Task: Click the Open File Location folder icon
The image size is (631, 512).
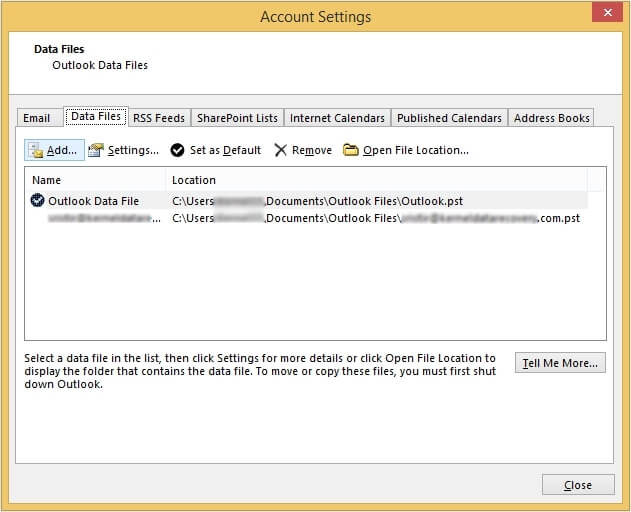Action: pos(351,150)
